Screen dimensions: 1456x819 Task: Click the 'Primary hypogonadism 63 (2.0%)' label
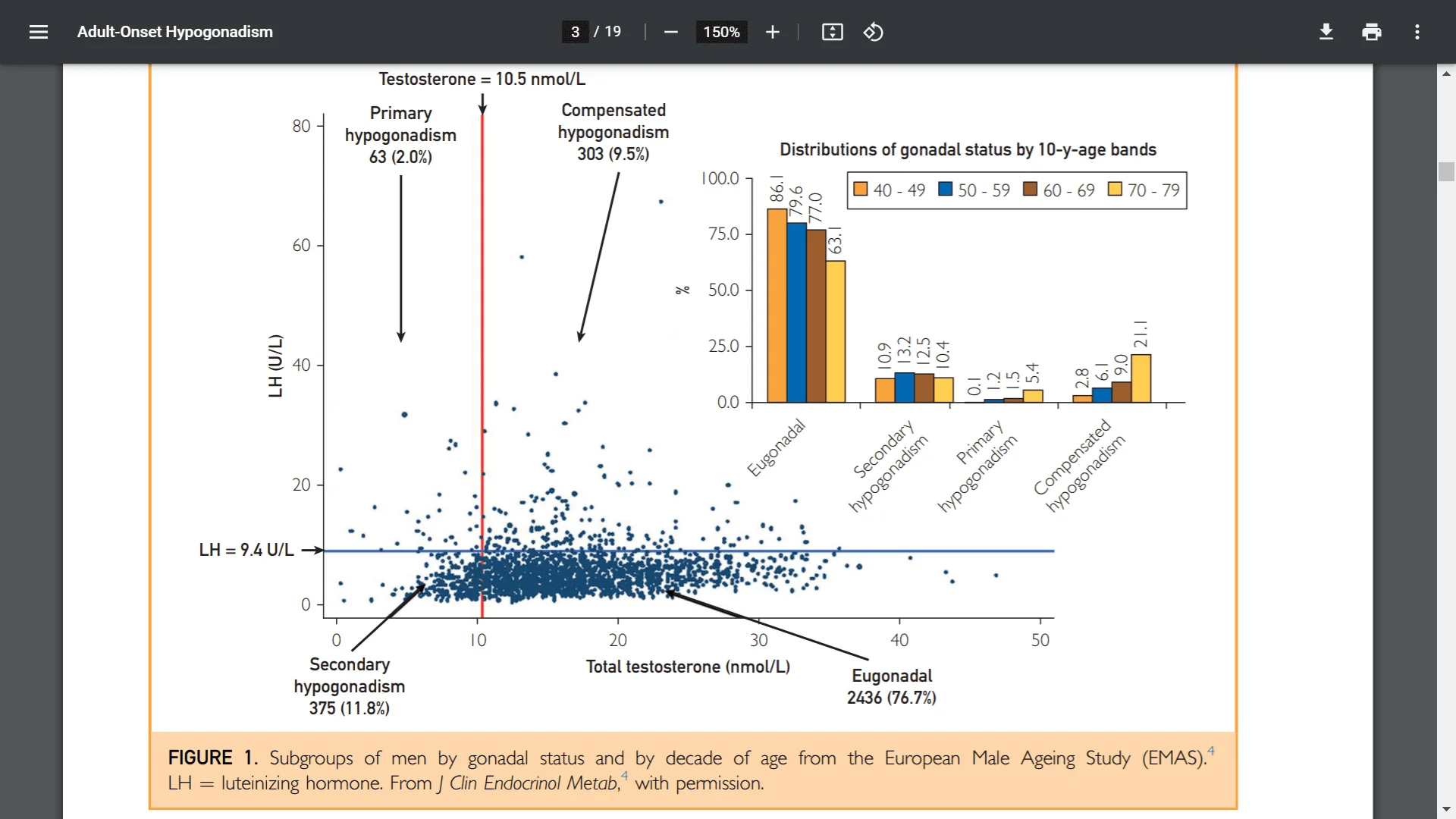(x=400, y=135)
